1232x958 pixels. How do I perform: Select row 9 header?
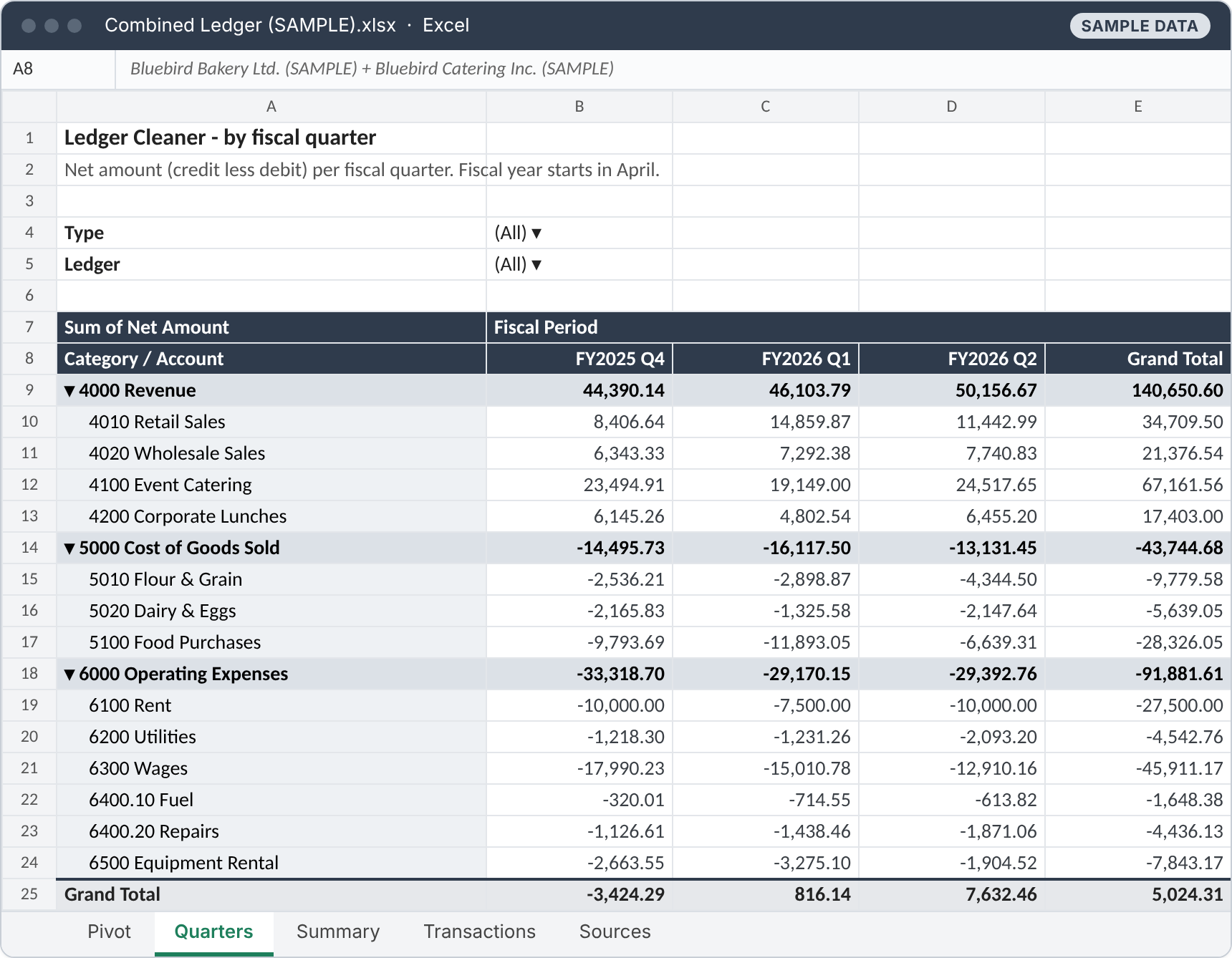click(29, 390)
